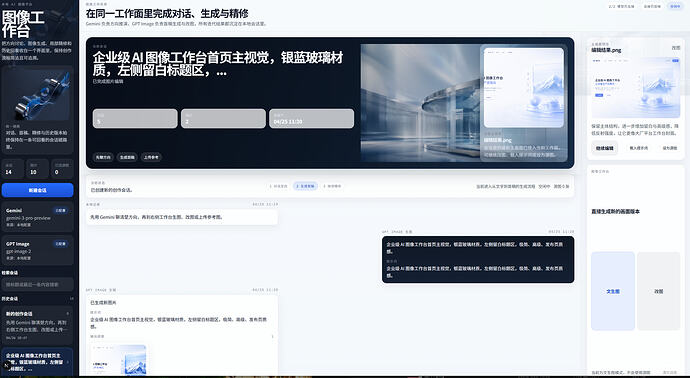
Task: Click the highlighted blue pill at top right
Action: click(x=675, y=6)
